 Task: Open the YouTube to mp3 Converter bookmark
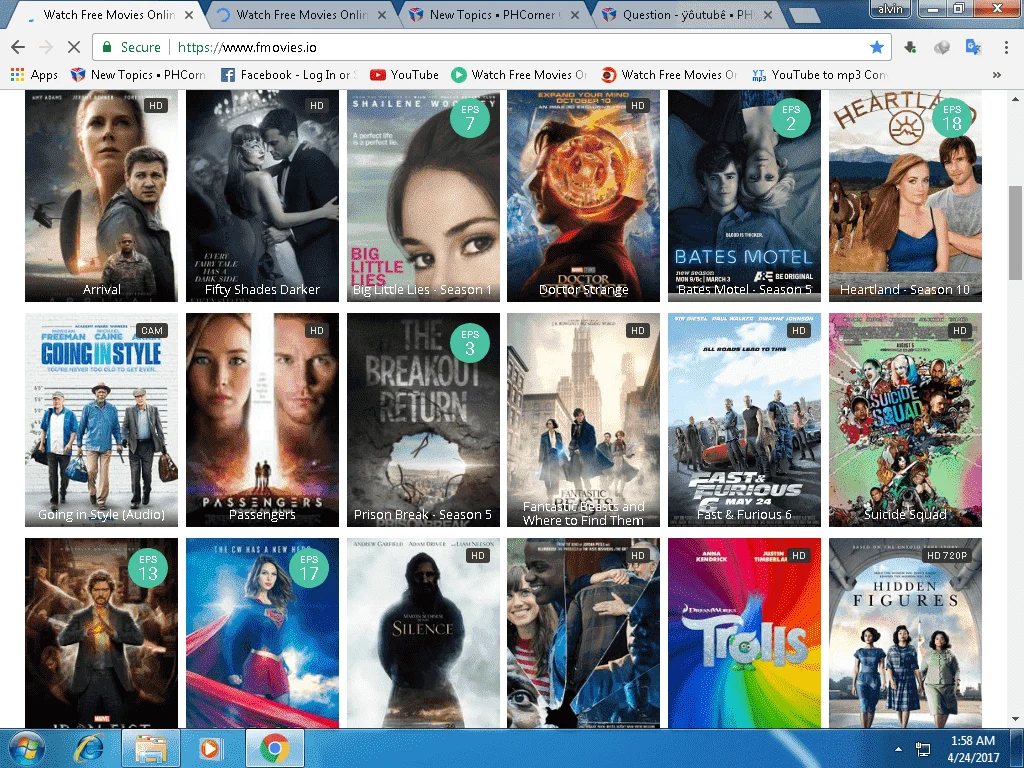[820, 74]
